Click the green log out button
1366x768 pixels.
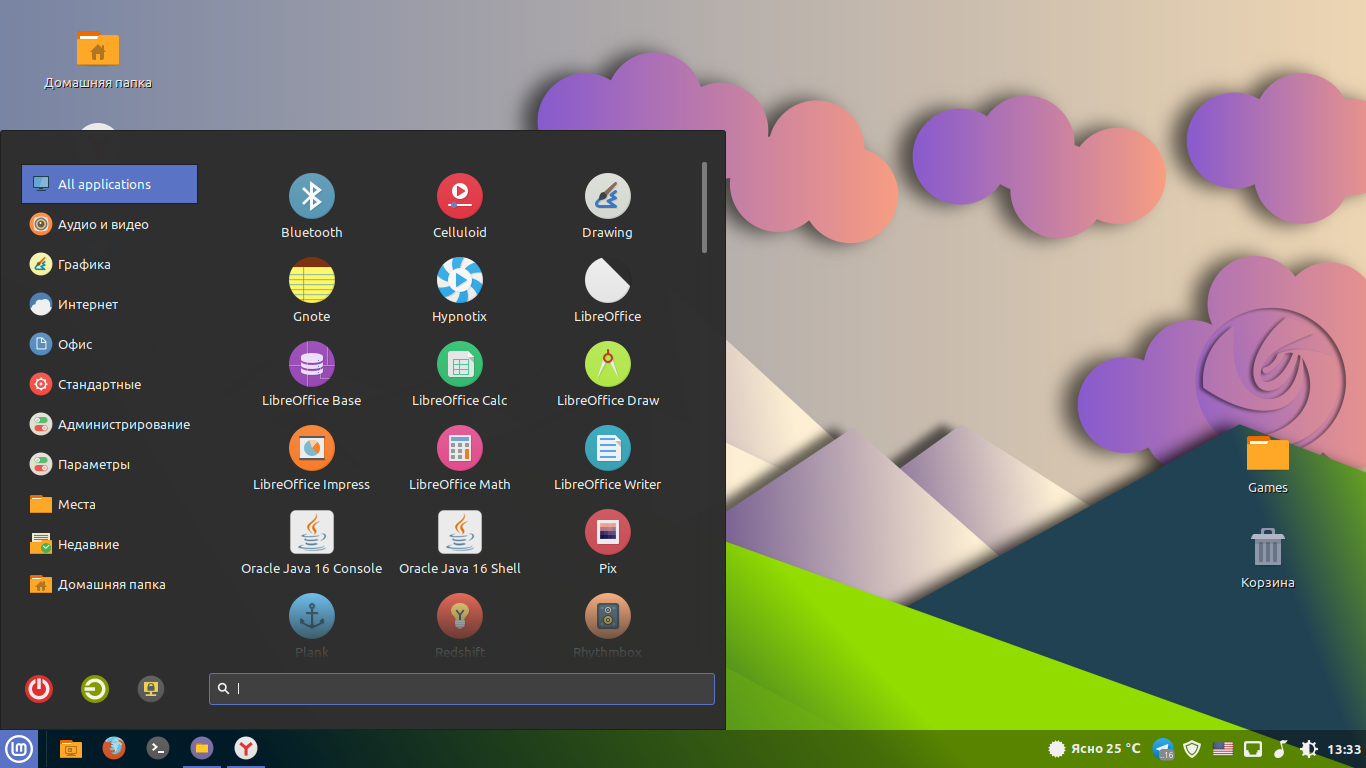click(95, 688)
